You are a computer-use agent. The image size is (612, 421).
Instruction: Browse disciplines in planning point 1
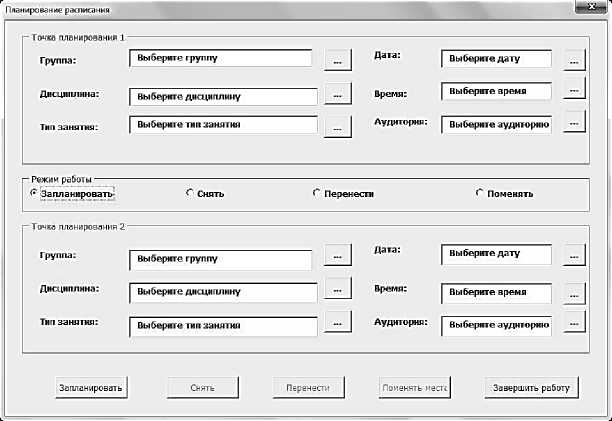(x=338, y=96)
